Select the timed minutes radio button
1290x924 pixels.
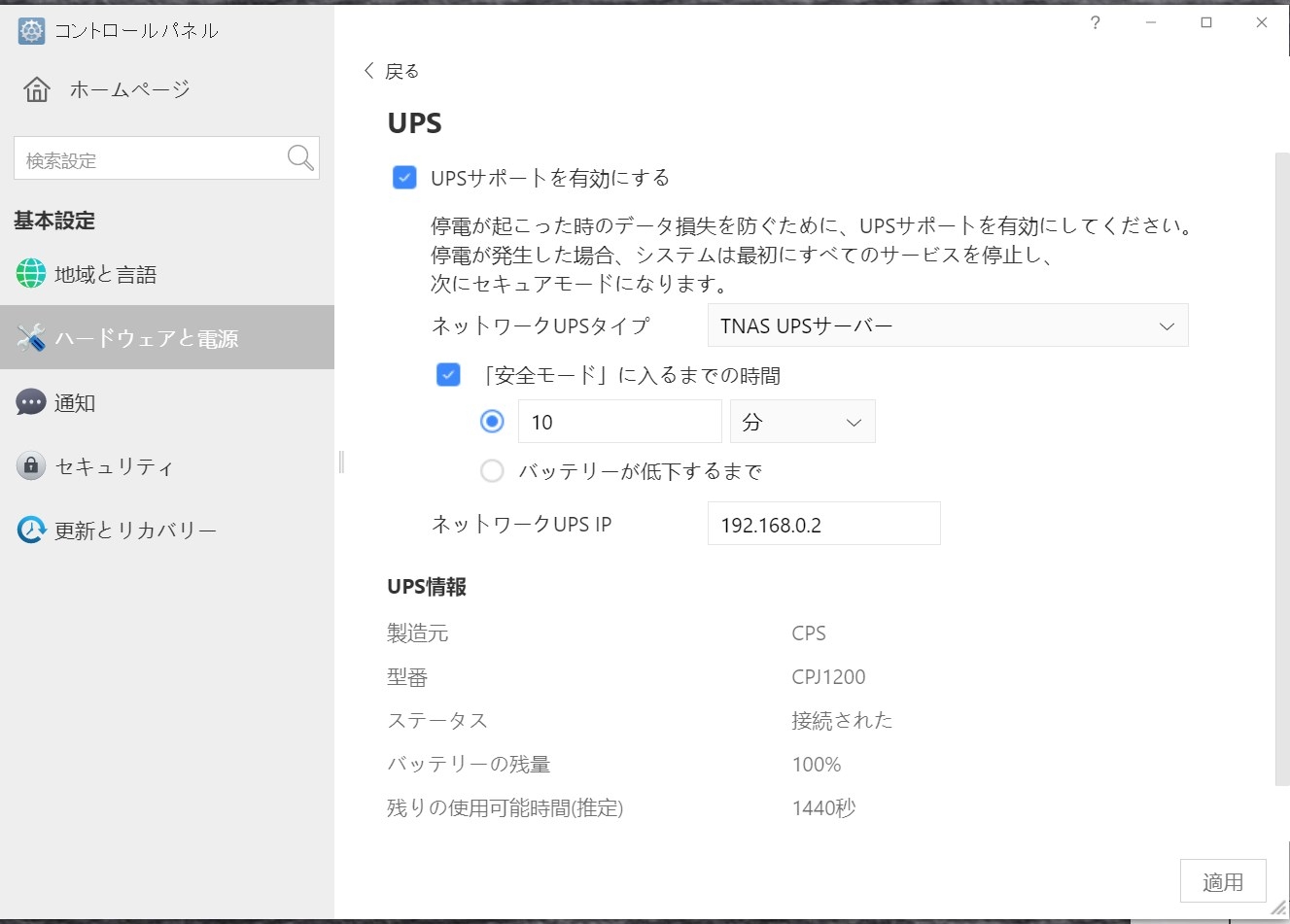(492, 422)
